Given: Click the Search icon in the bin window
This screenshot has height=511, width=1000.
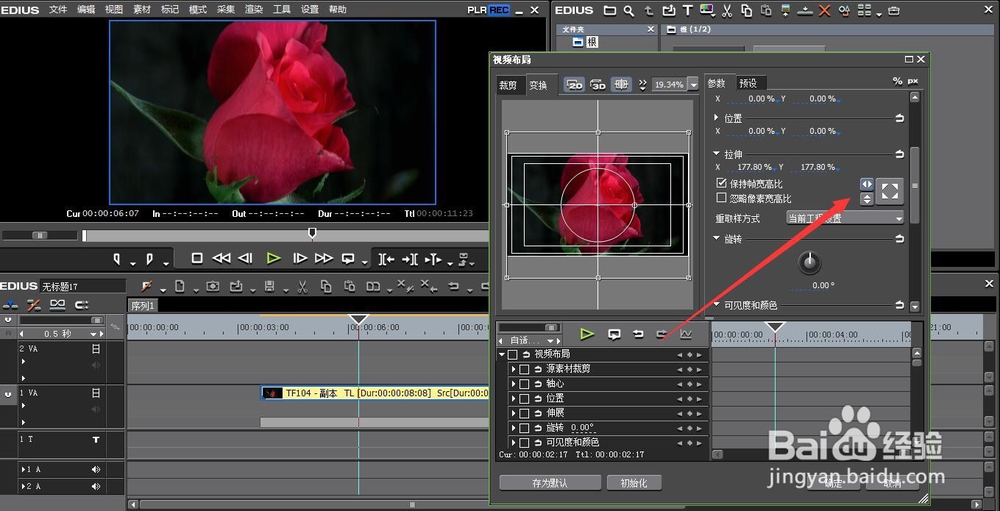Looking at the screenshot, I should coord(629,10).
